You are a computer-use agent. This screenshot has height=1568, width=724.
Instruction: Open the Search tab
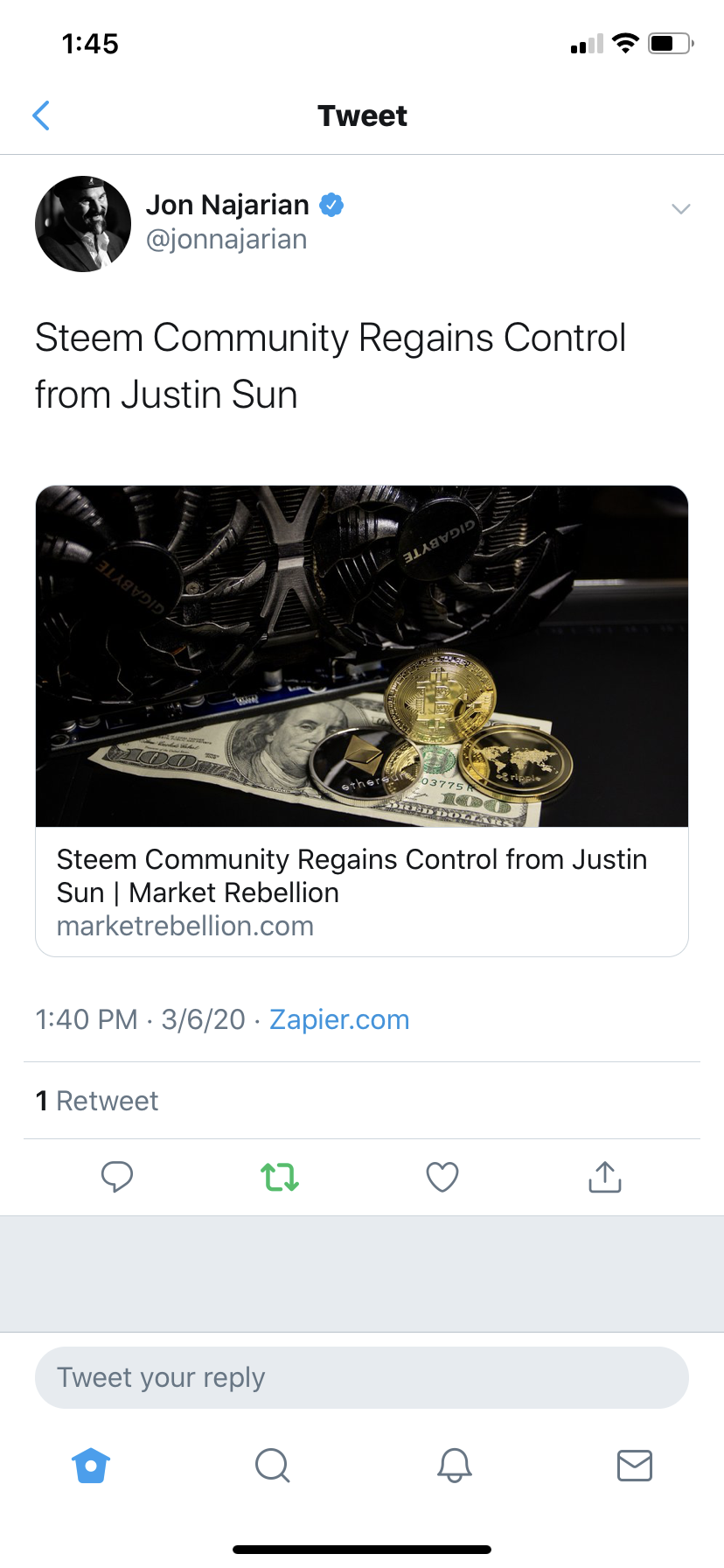coord(272,1465)
